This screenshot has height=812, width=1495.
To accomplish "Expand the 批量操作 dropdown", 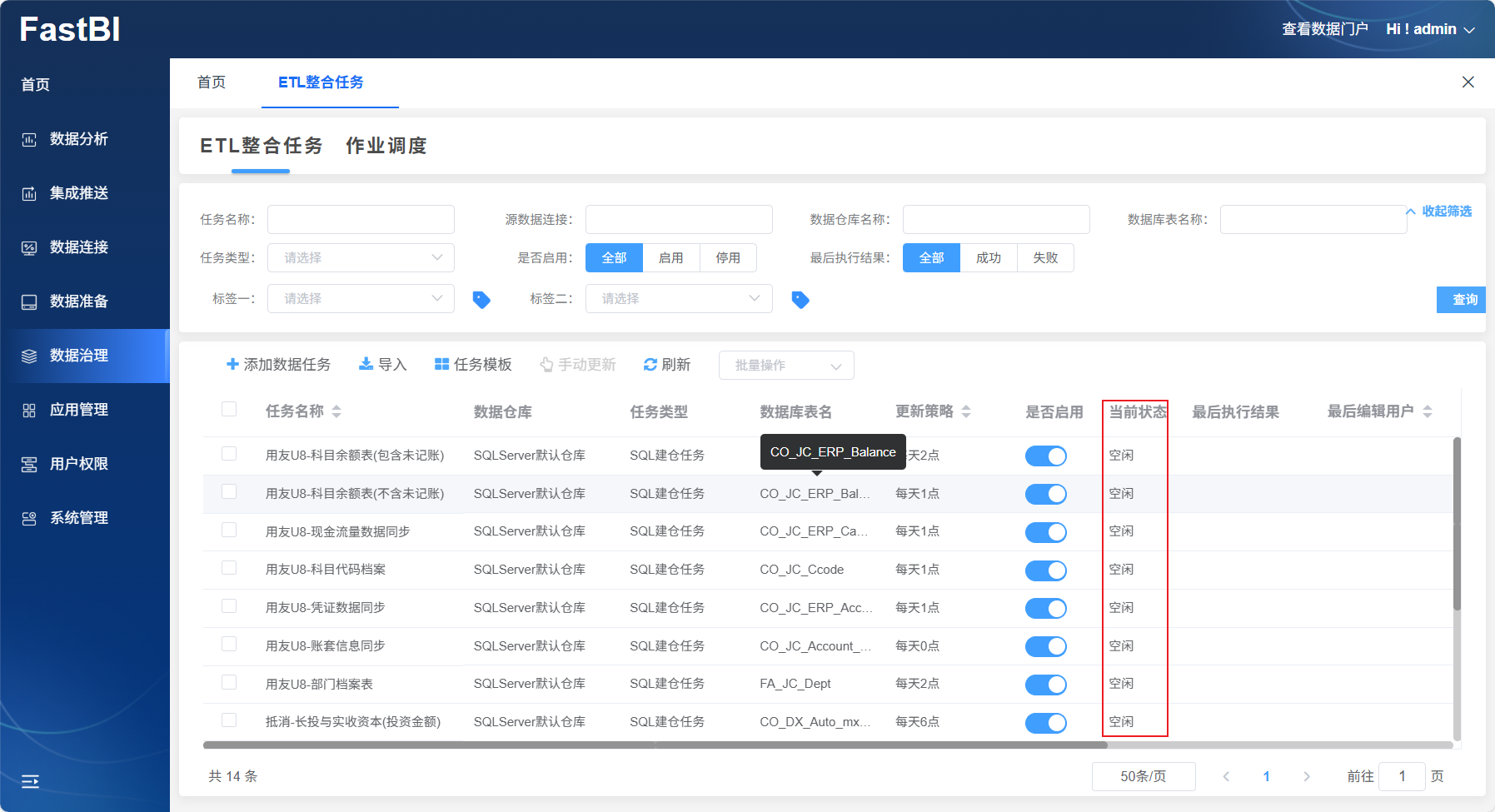I will coord(786,366).
